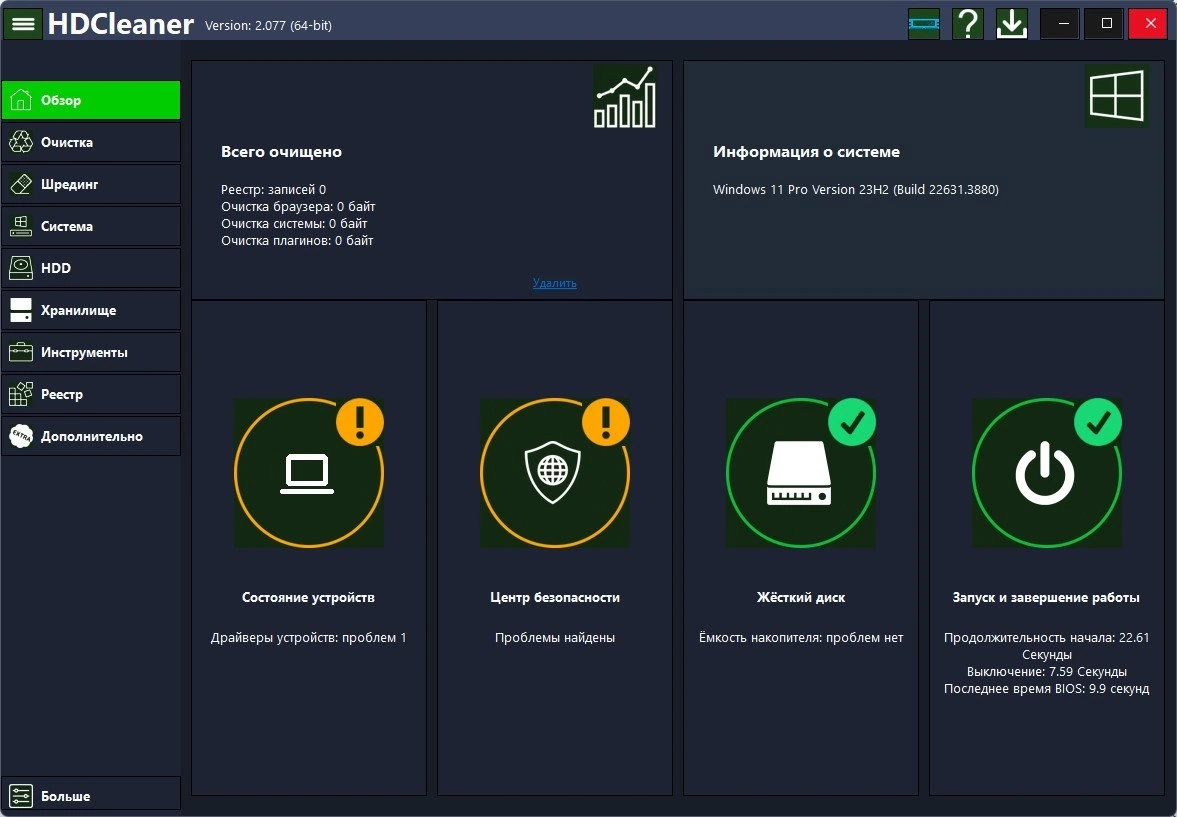Click the Windows logo system info icon
The image size is (1177, 817).
coord(1116,96)
